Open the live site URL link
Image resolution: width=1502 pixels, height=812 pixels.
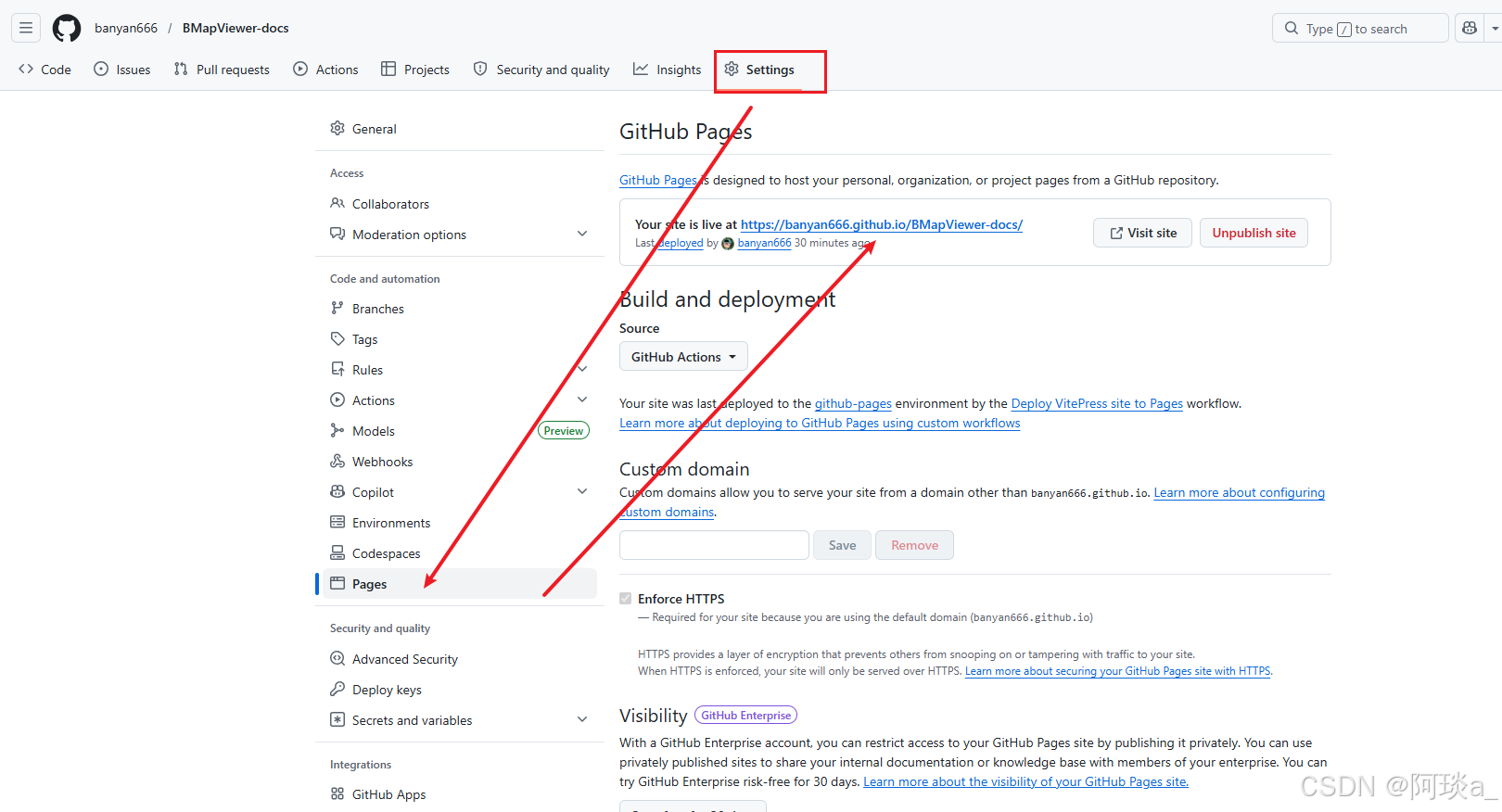(x=881, y=224)
